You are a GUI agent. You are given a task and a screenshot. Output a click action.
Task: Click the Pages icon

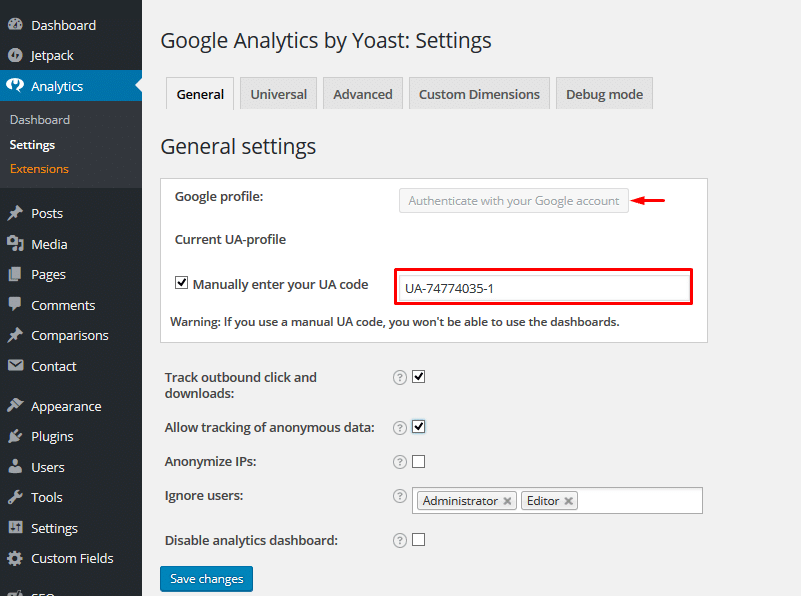pyautogui.click(x=15, y=274)
